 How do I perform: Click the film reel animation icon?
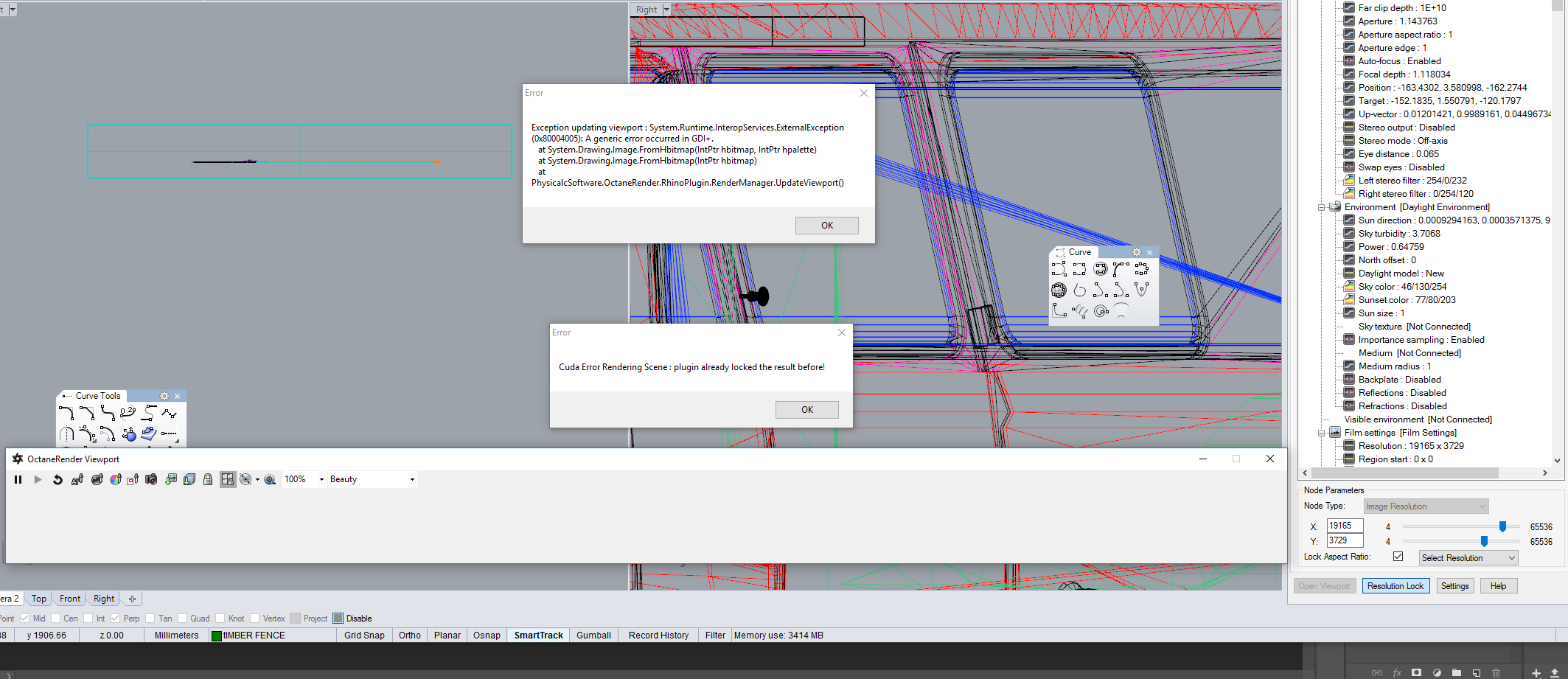pyautogui.click(x=270, y=480)
